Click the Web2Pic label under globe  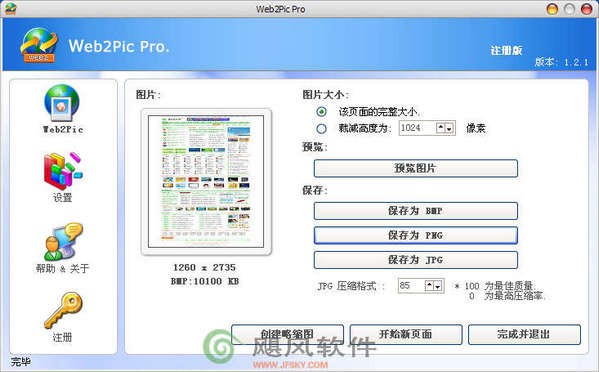click(63, 129)
